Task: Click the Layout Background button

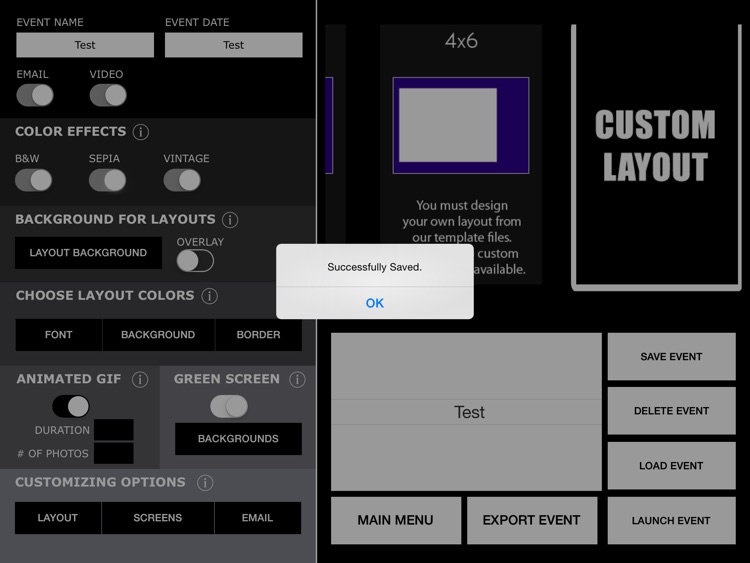Action: click(x=88, y=253)
